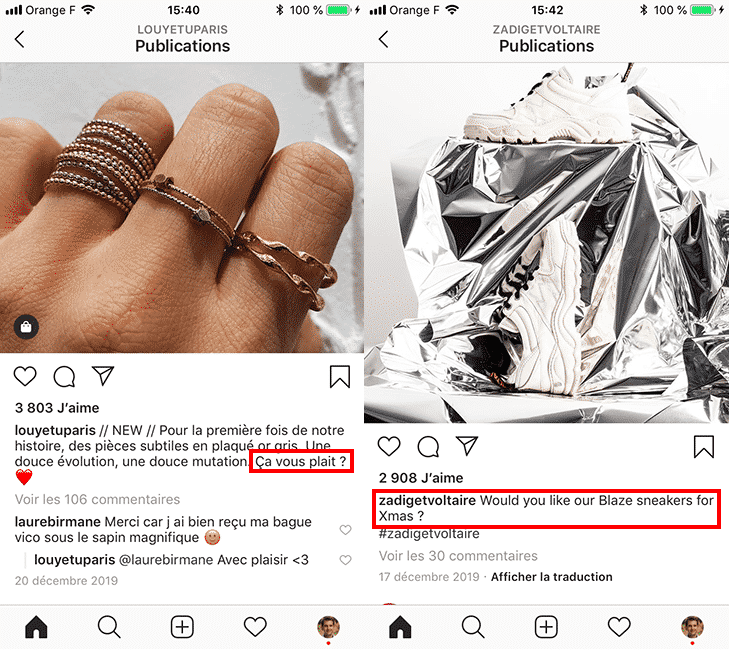The height and width of the screenshot is (656, 729).
Task: Tap 'Afficher la traduction' link
Action: 551,577
